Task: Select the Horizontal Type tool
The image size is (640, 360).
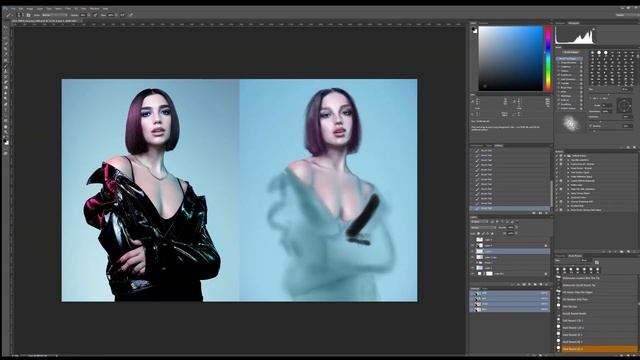Action: point(6,110)
